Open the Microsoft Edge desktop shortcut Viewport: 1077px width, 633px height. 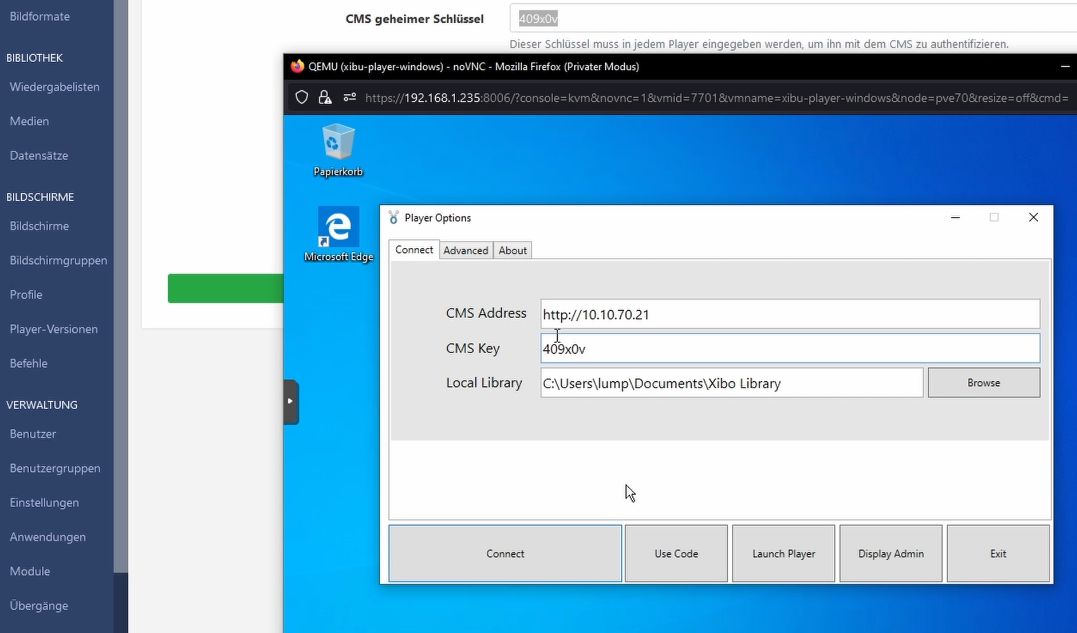(x=338, y=229)
